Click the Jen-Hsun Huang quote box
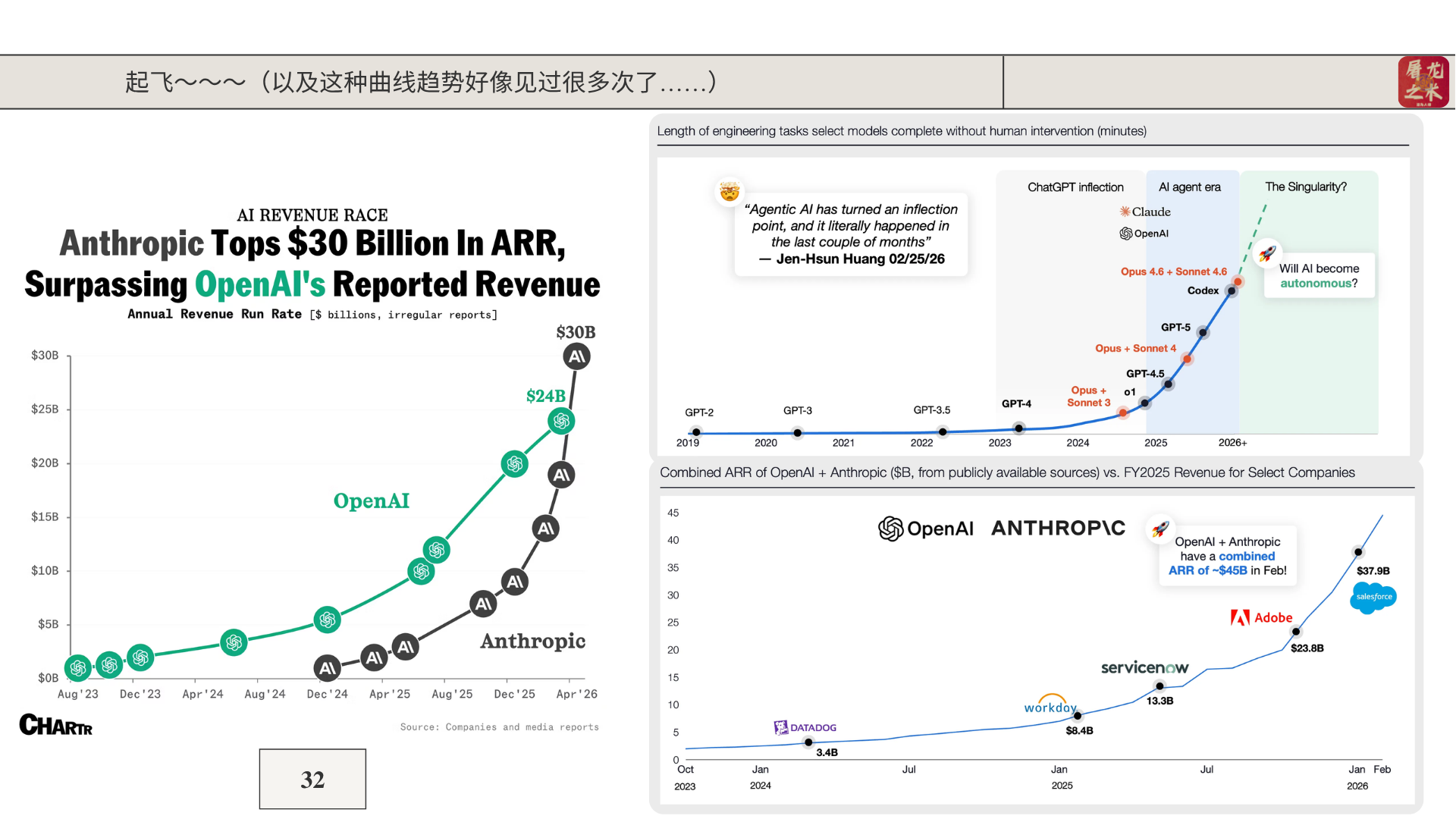 [851, 234]
